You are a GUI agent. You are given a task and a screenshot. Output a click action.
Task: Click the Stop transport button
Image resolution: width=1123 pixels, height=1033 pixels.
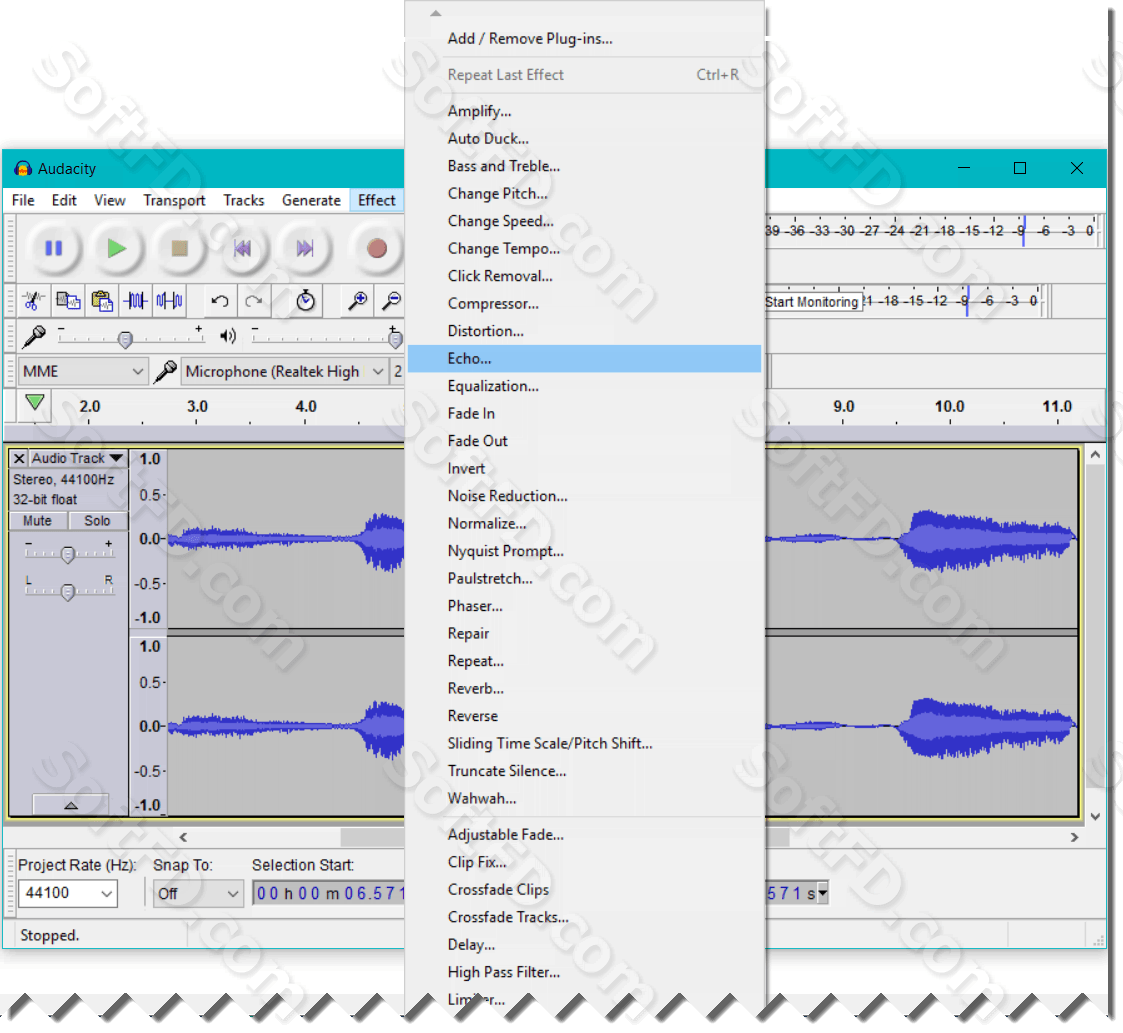180,249
